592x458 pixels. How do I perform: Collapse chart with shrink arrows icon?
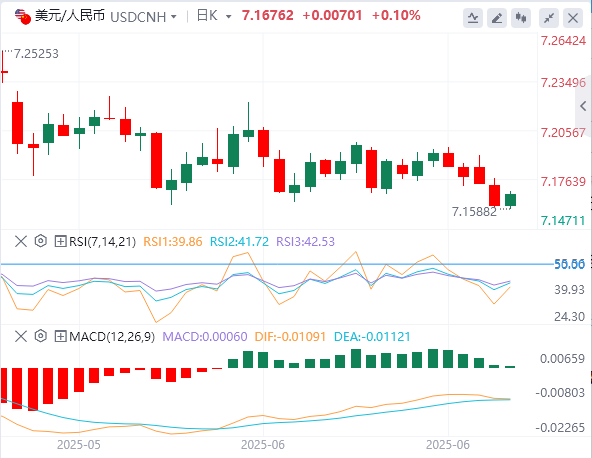[549, 18]
